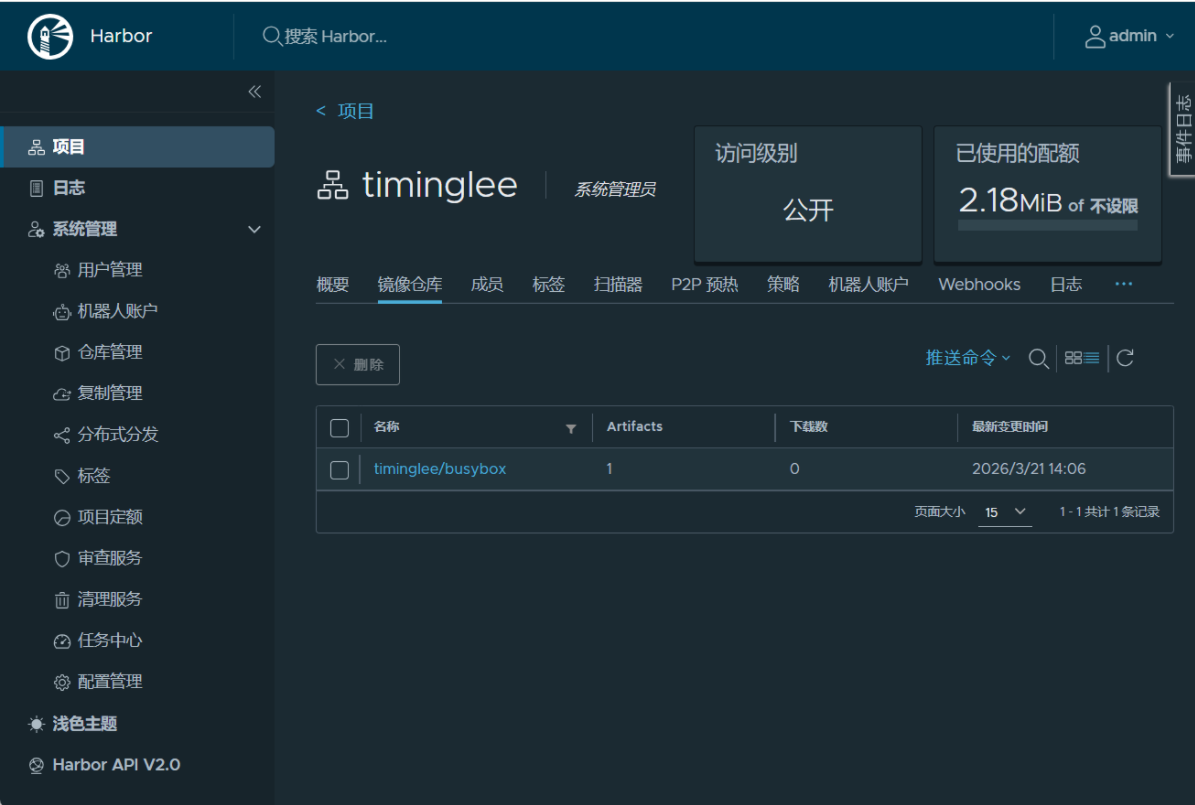Image resolution: width=1195 pixels, height=805 pixels.
Task: Select 项目 in the left sidebar
Action: pyautogui.click(x=137, y=147)
